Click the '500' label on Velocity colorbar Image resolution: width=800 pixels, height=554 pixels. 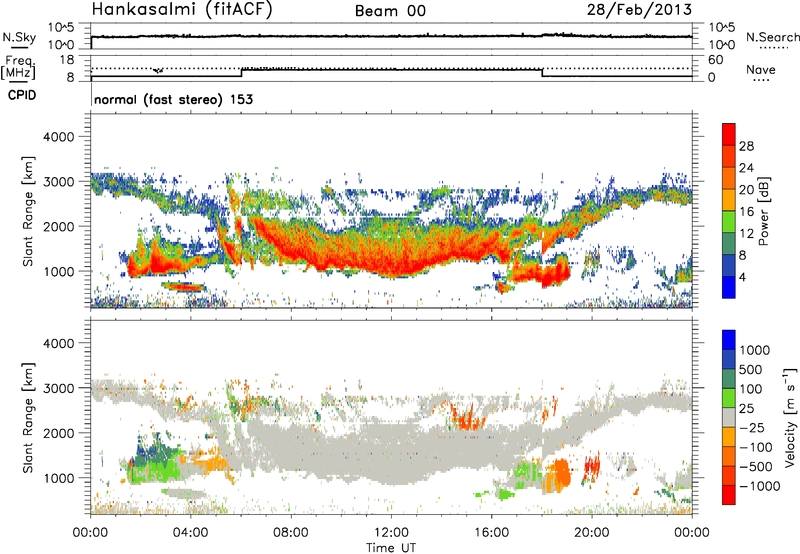(751, 370)
